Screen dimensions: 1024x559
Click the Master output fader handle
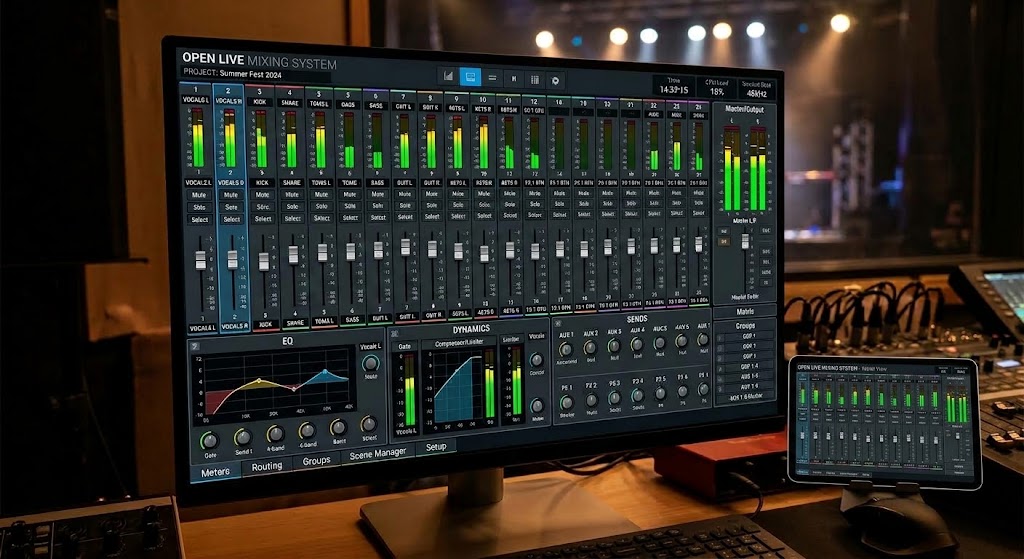pos(745,242)
